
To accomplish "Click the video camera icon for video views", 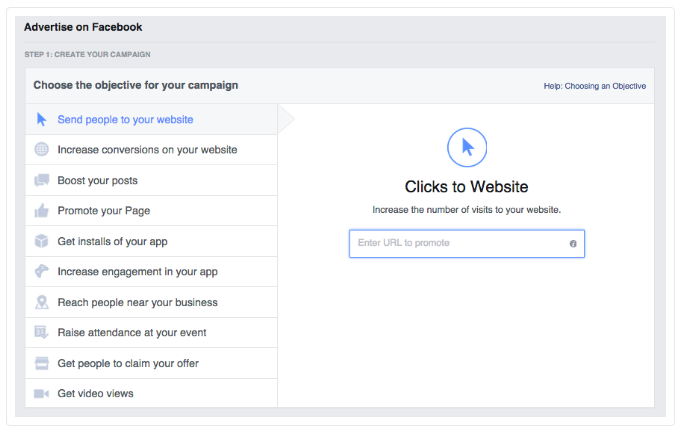I will pos(41,394).
